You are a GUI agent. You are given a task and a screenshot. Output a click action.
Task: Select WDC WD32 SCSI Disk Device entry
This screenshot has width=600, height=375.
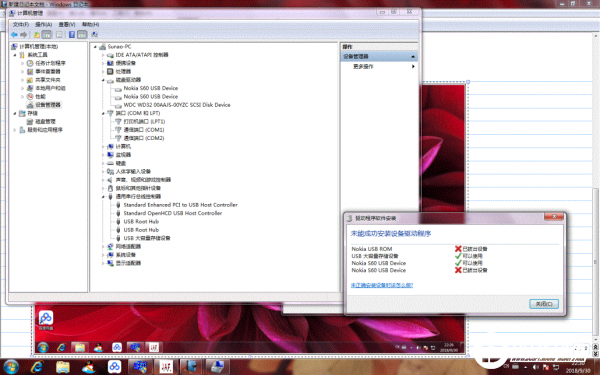point(177,105)
